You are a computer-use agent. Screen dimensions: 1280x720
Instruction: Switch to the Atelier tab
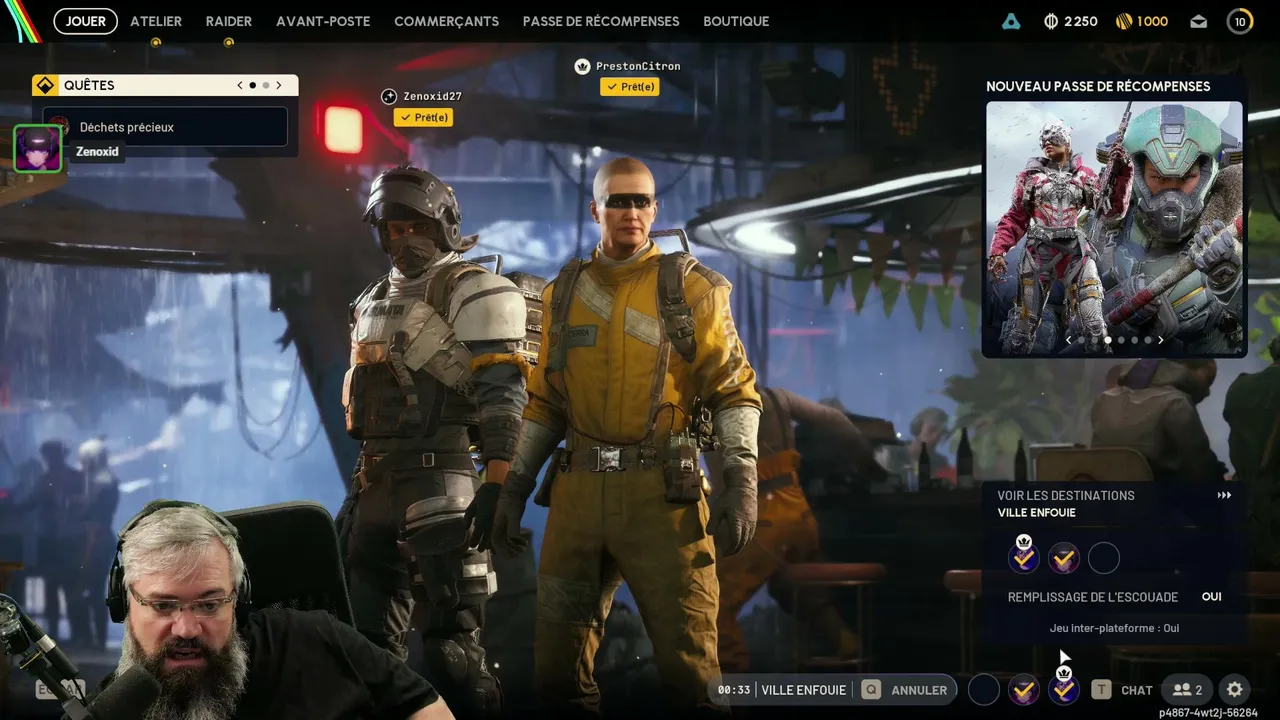click(156, 21)
